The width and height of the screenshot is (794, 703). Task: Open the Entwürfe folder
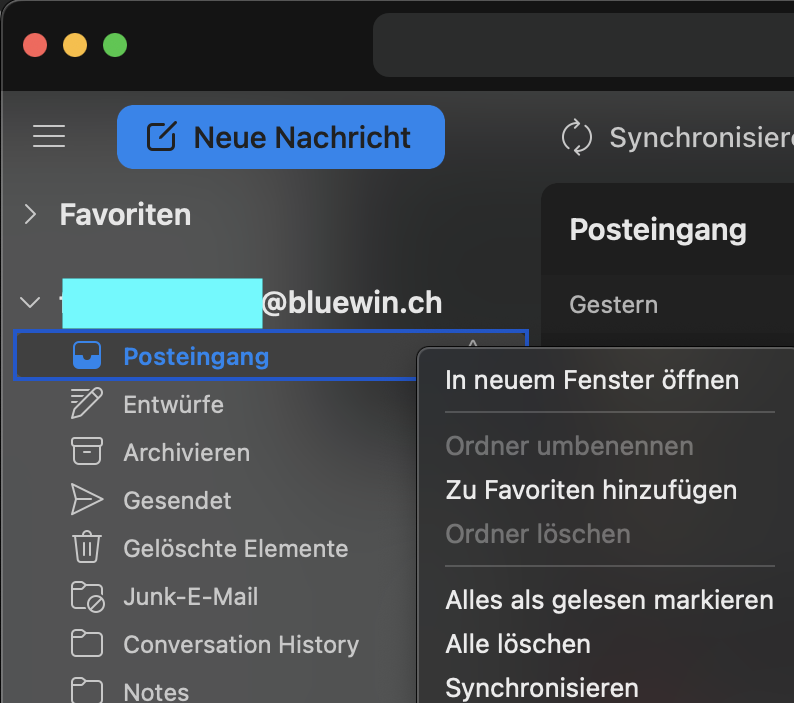coord(173,405)
